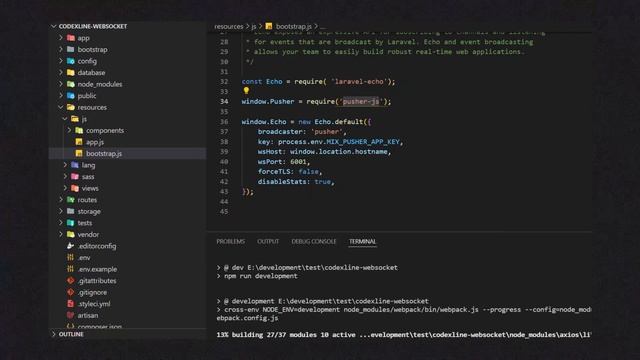640x360 pixels.
Task: Click the bootstrap.js file icon in explorer
Action: [x=79, y=153]
